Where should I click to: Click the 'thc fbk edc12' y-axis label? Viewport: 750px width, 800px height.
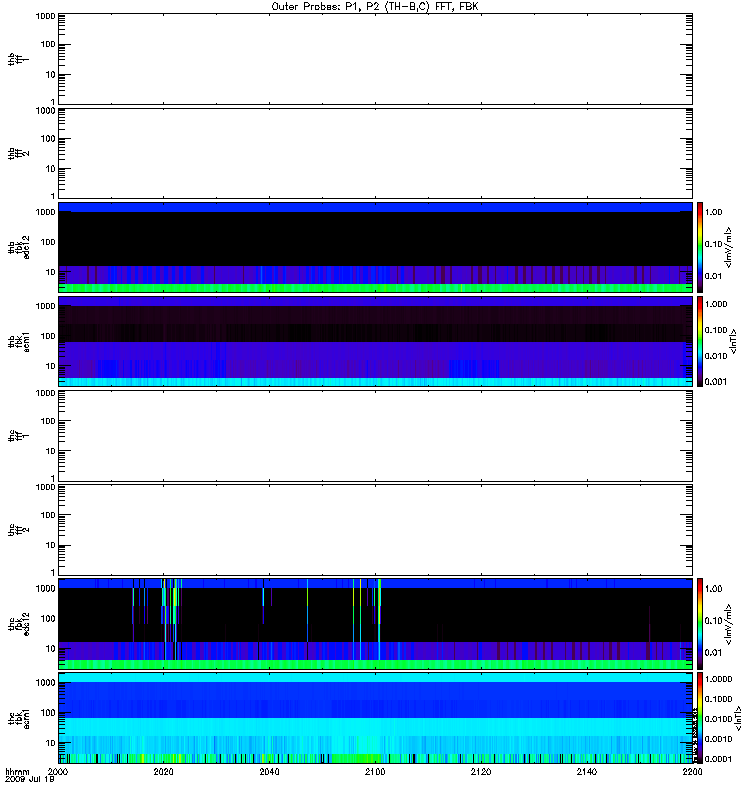tap(18, 623)
